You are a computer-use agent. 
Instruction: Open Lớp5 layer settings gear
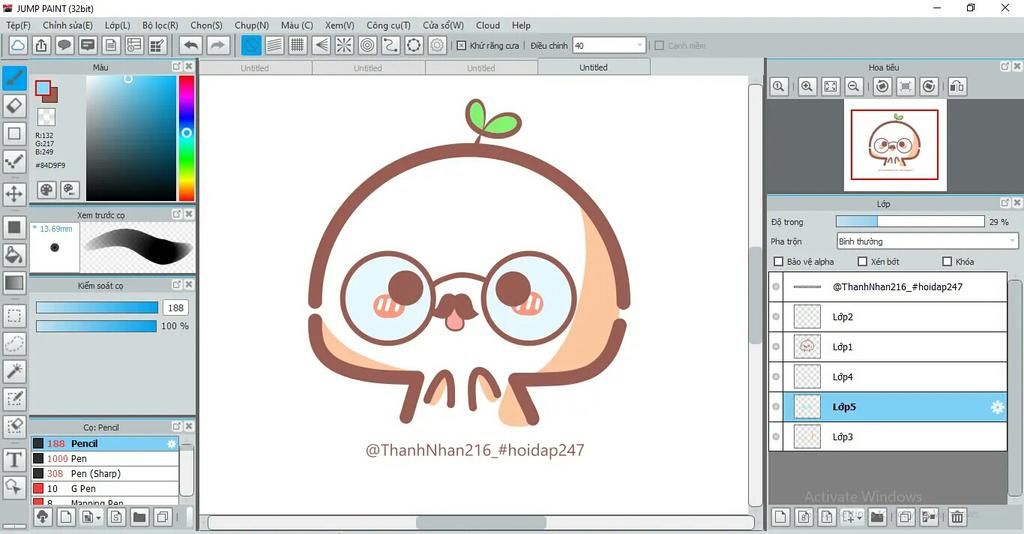point(997,407)
